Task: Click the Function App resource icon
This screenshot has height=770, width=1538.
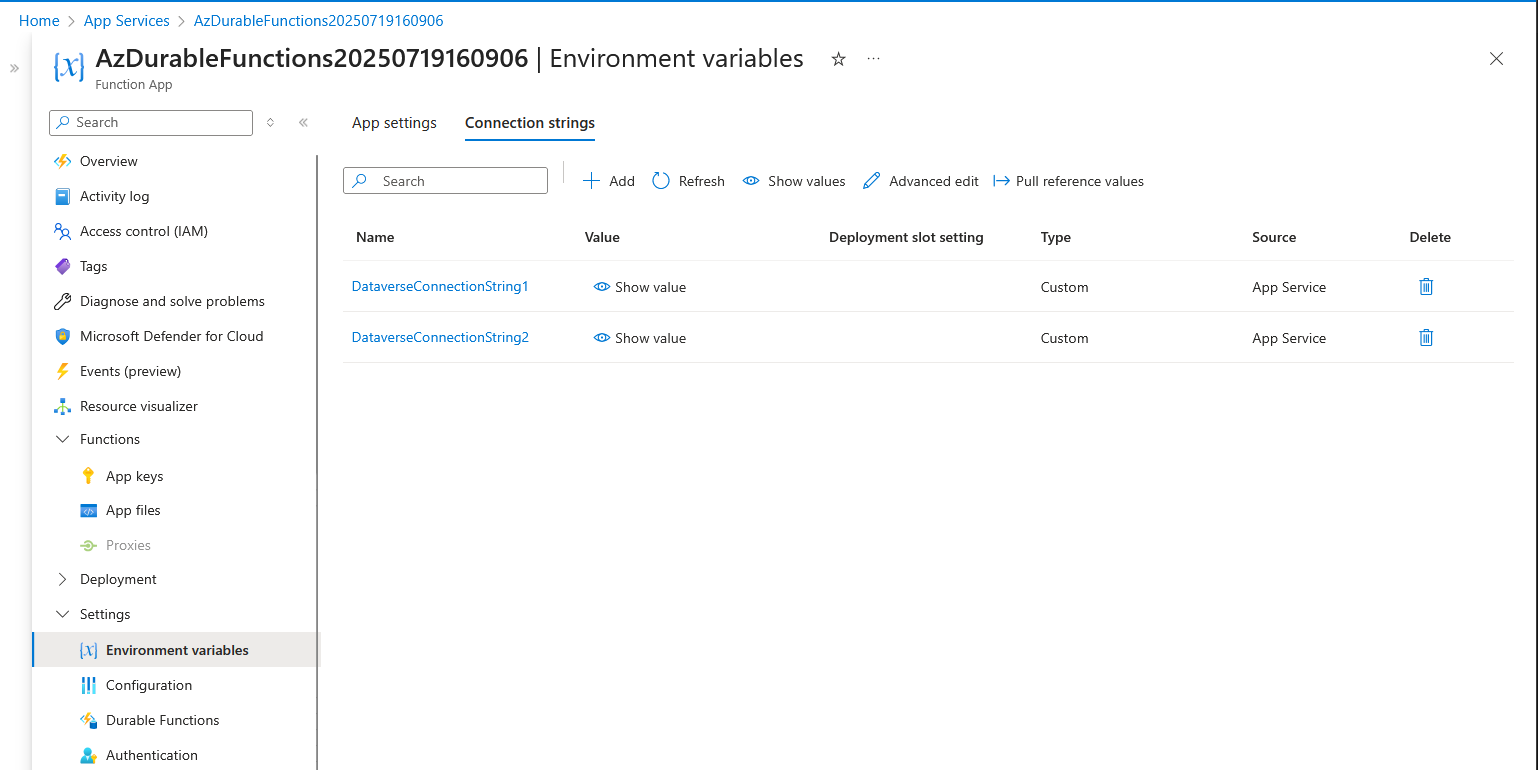Action: pyautogui.click(x=68, y=67)
